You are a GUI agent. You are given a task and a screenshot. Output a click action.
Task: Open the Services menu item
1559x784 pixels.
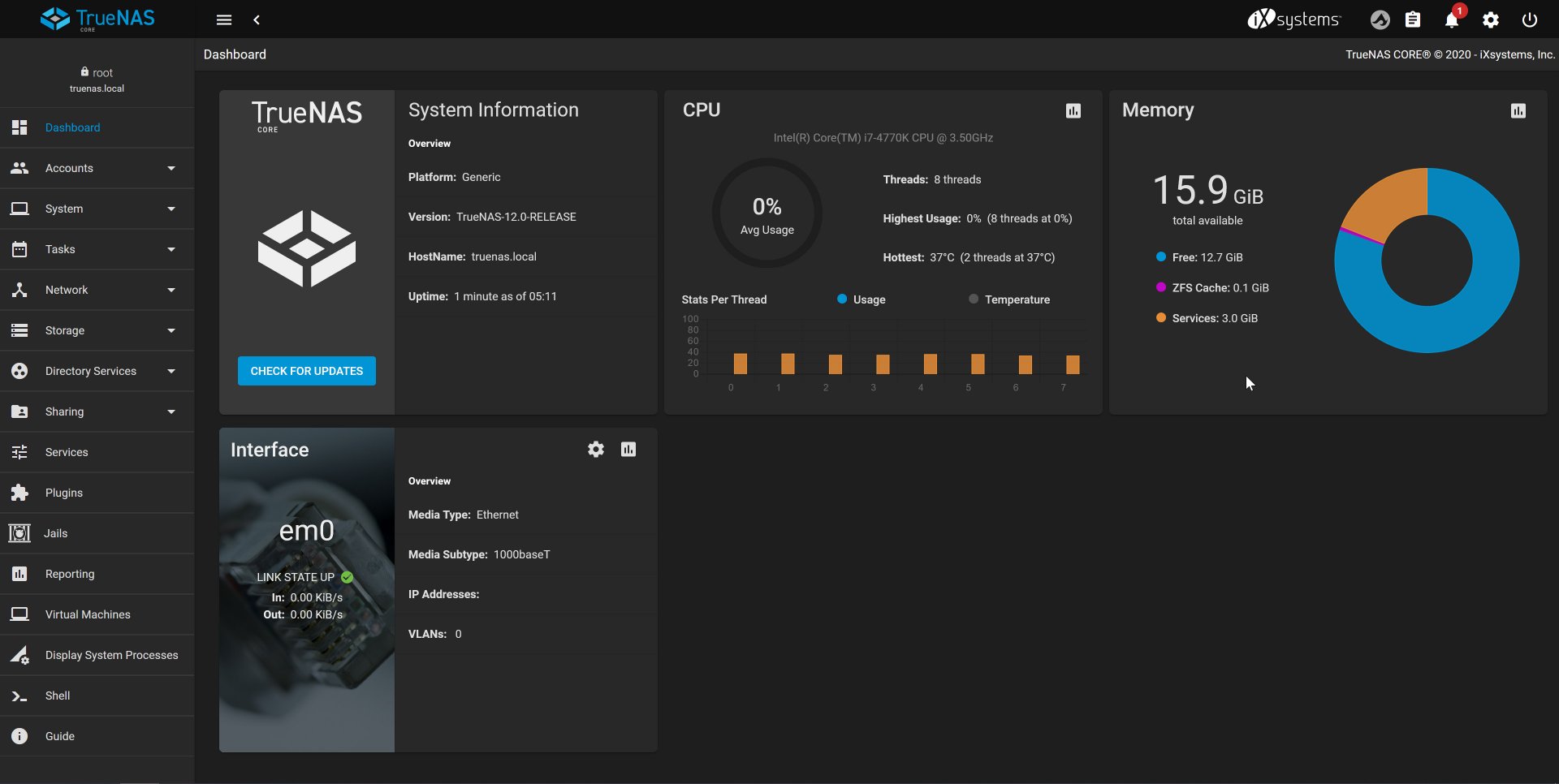coord(97,452)
